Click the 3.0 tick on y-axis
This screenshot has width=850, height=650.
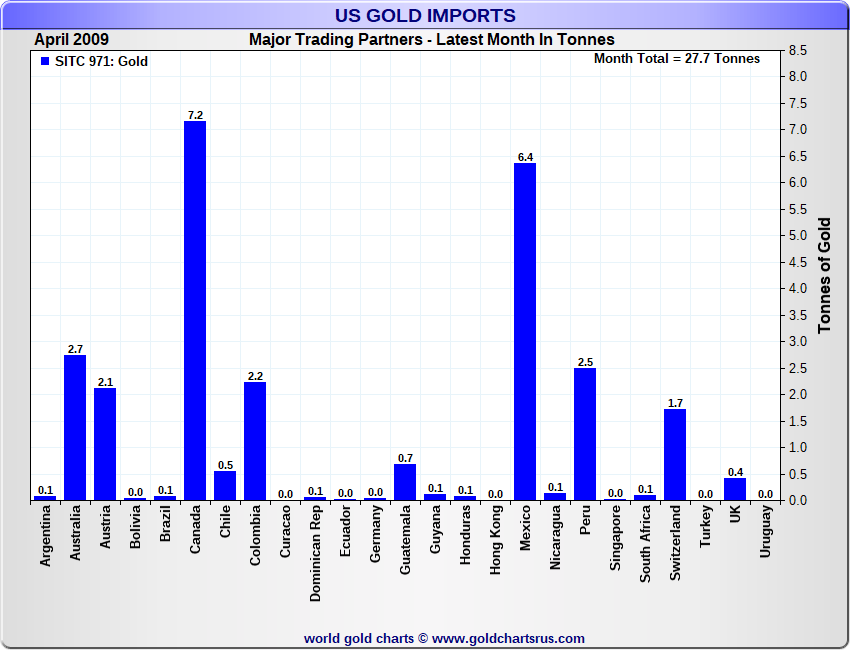tap(797, 342)
